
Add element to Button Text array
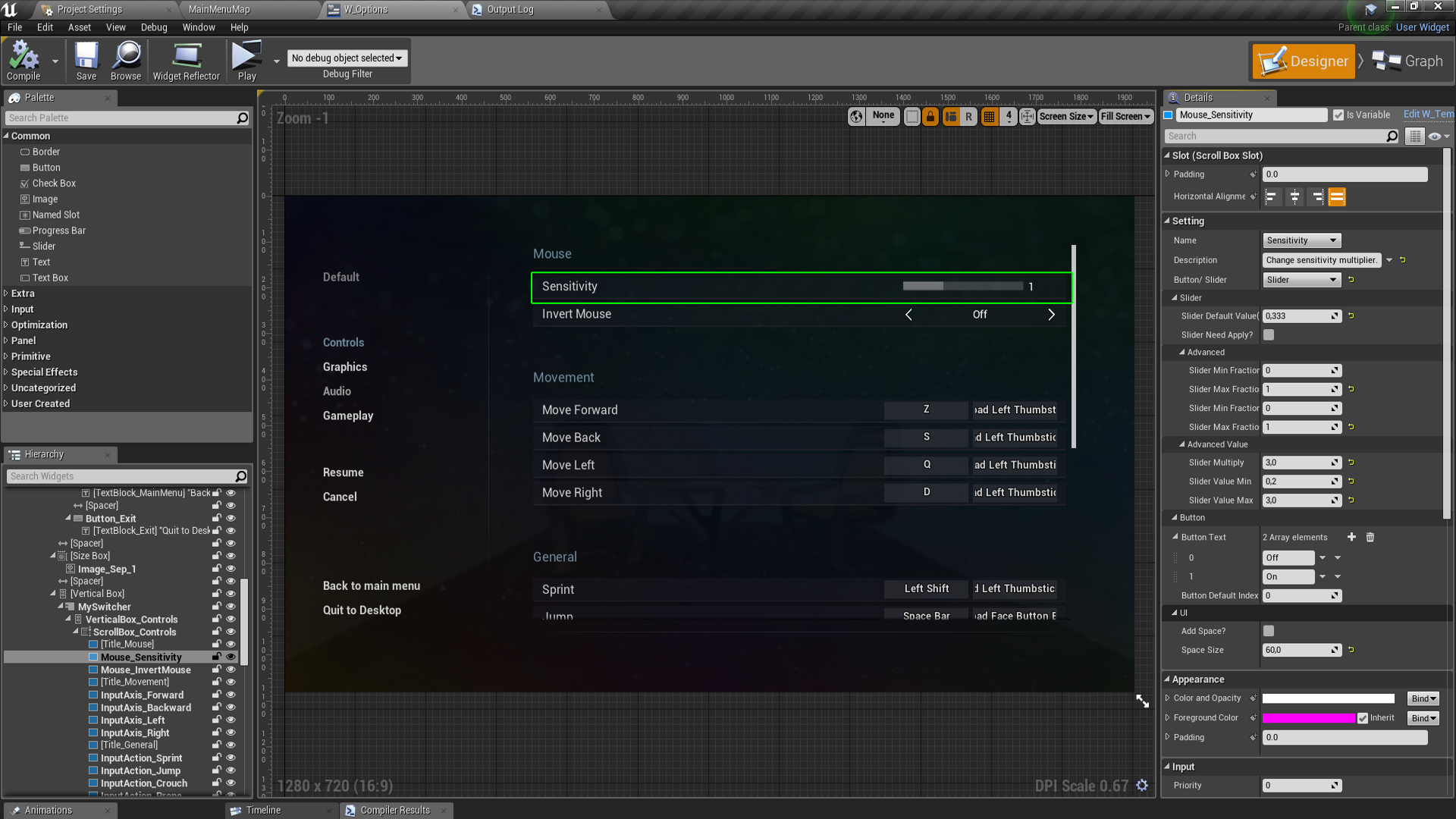1351,537
